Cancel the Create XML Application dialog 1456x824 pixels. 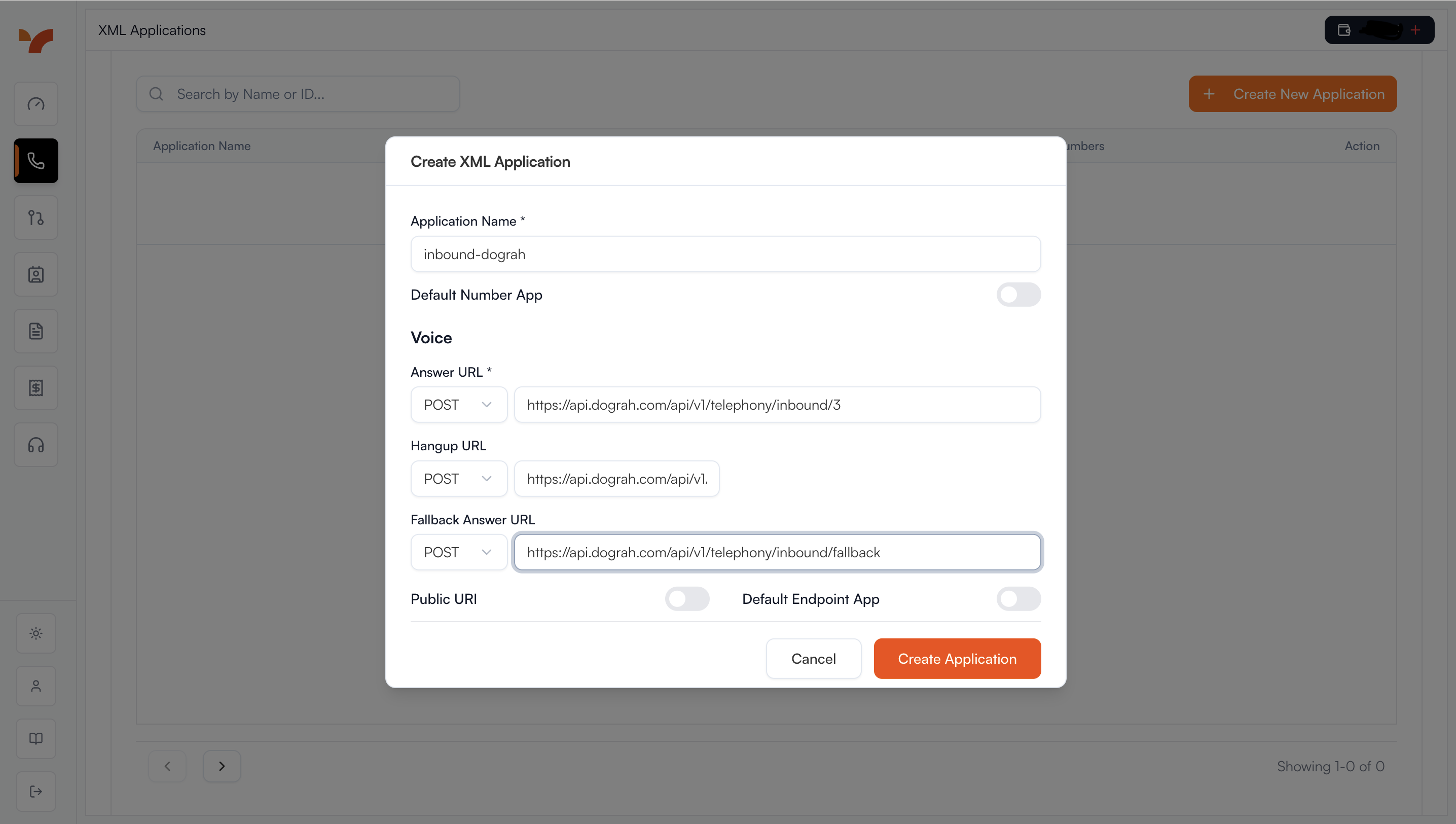click(x=813, y=658)
